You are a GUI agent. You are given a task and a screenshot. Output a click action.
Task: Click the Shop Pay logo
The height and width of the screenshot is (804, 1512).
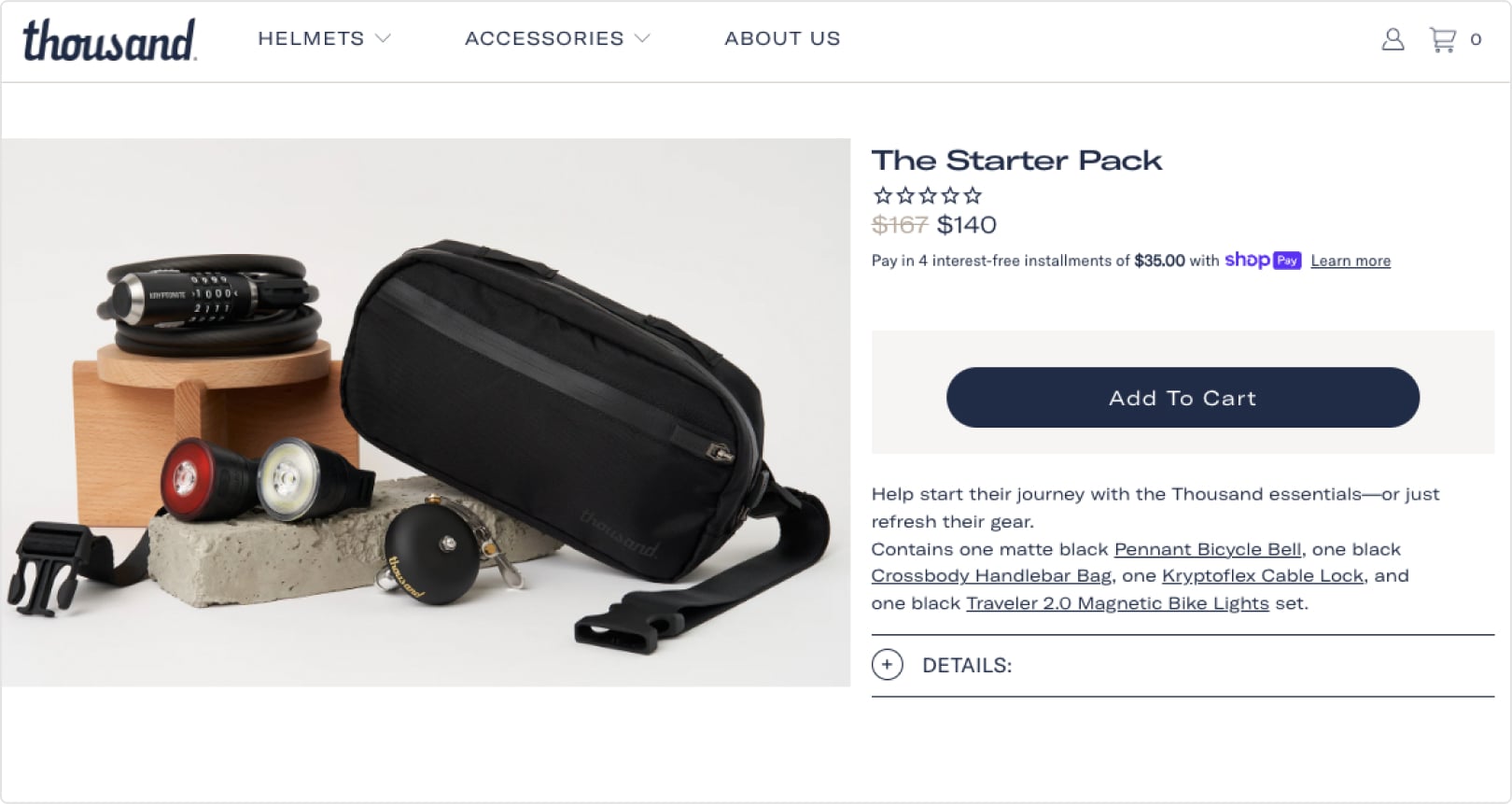coord(1263,261)
